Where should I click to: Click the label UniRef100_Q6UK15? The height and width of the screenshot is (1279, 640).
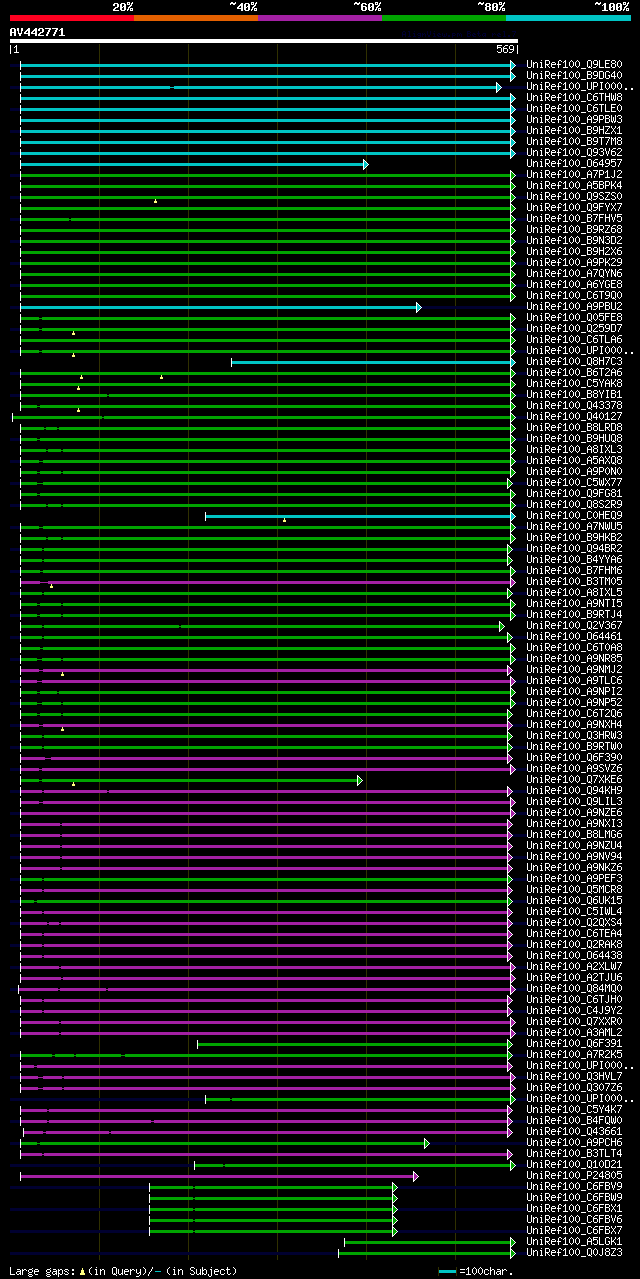point(574,901)
